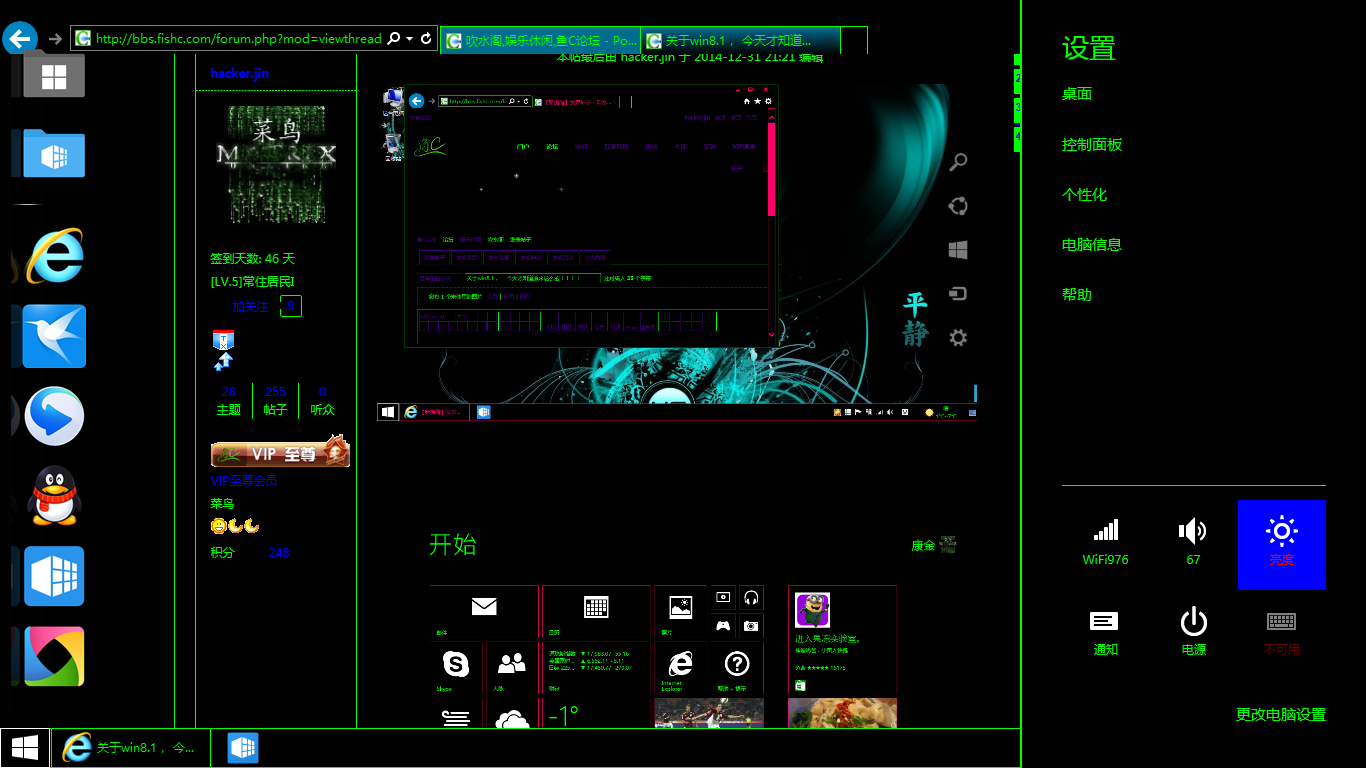Click the grey Windows tile icon on the left edge
The image size is (1366, 768).
(54, 75)
